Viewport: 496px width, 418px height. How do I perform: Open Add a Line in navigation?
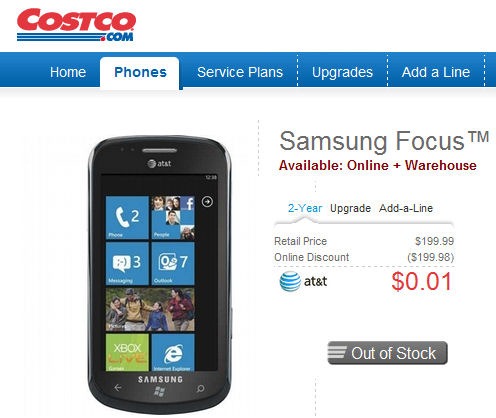436,72
